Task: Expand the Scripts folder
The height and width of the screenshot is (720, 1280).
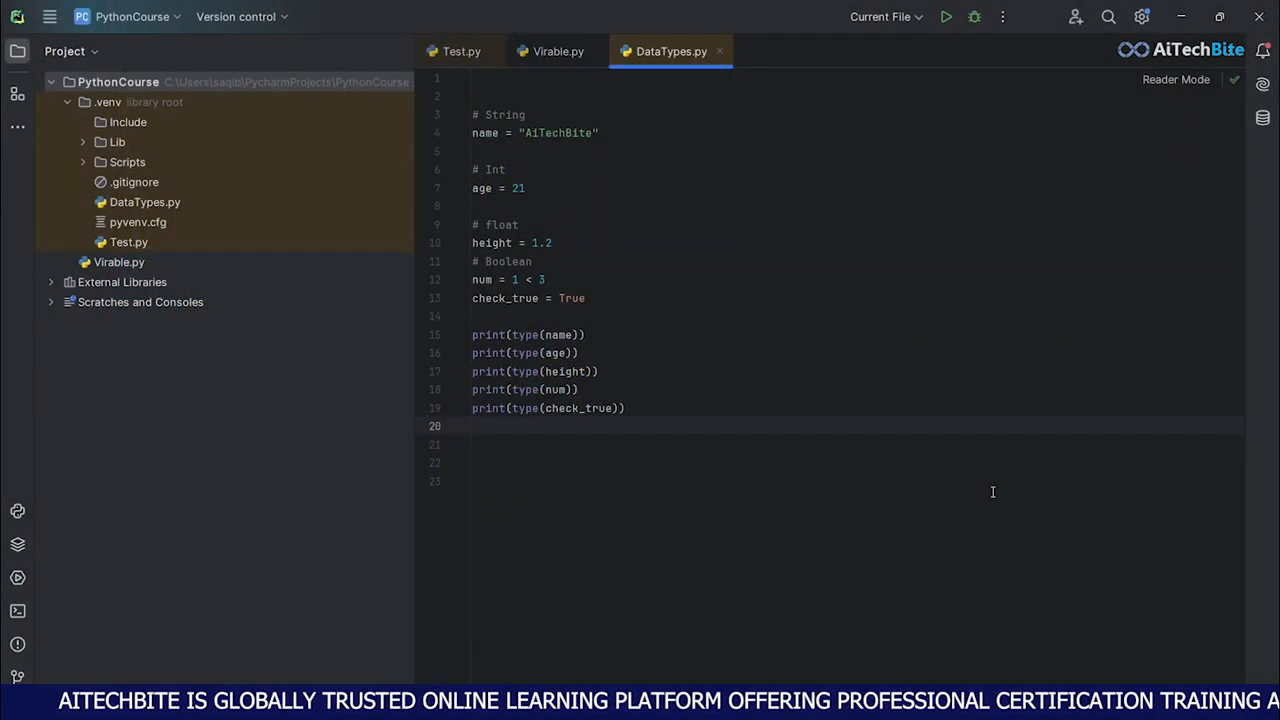Action: coord(83,162)
